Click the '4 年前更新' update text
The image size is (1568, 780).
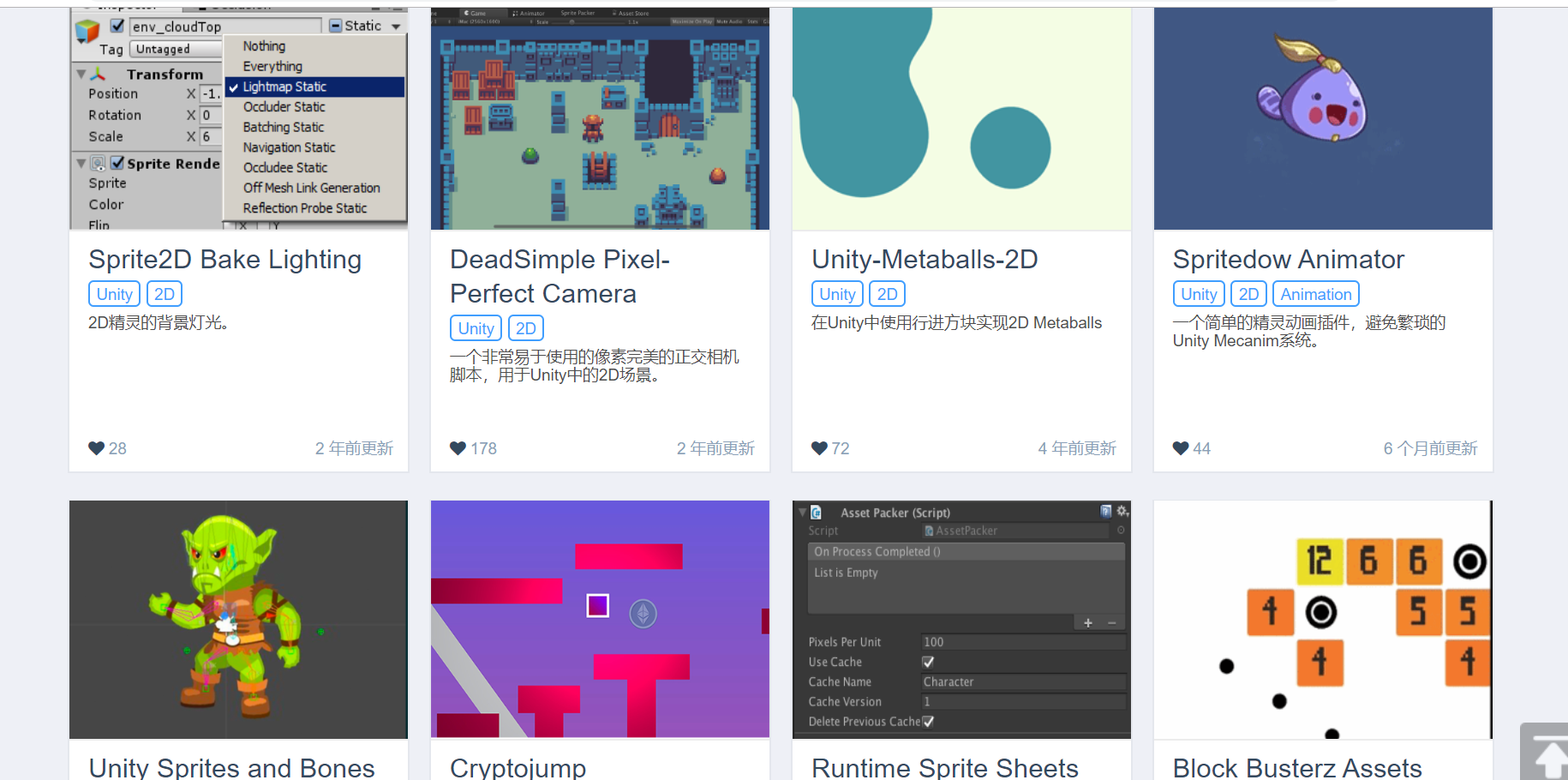pyautogui.click(x=1077, y=448)
